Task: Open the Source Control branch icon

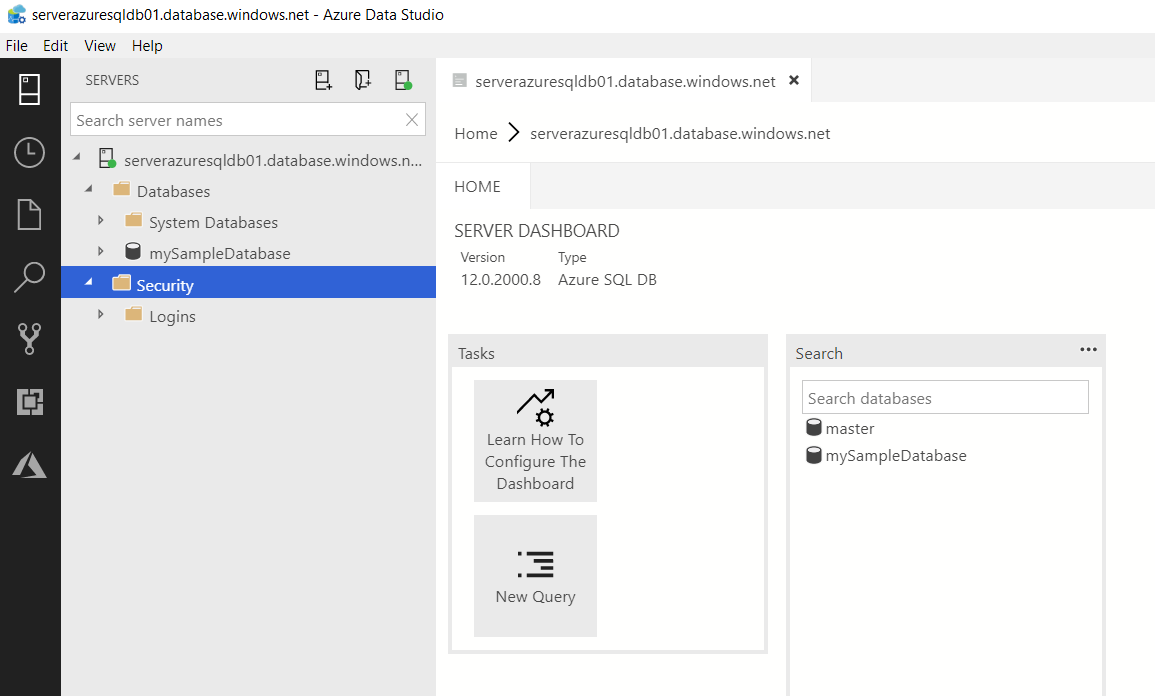Action: pyautogui.click(x=29, y=339)
